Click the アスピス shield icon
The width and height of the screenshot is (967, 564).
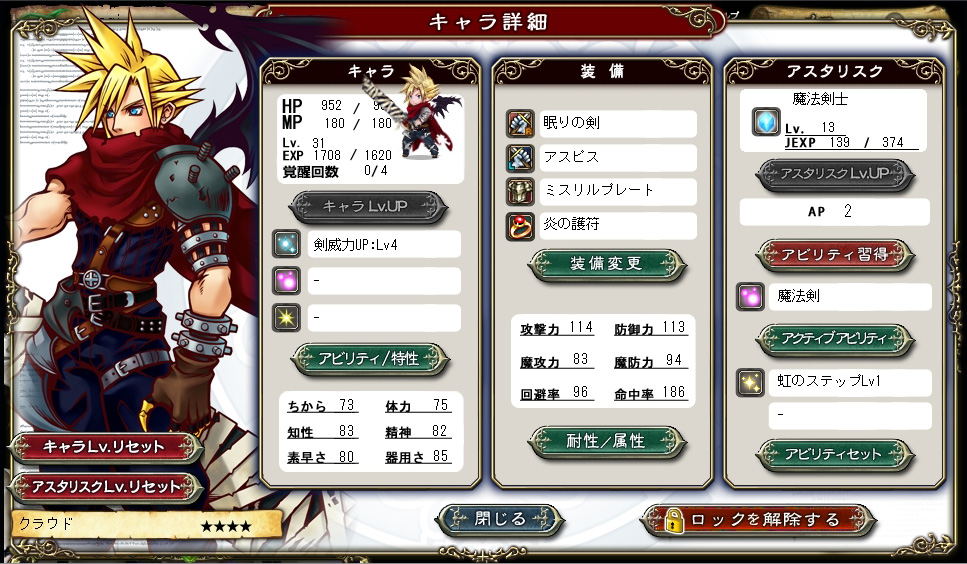point(520,157)
